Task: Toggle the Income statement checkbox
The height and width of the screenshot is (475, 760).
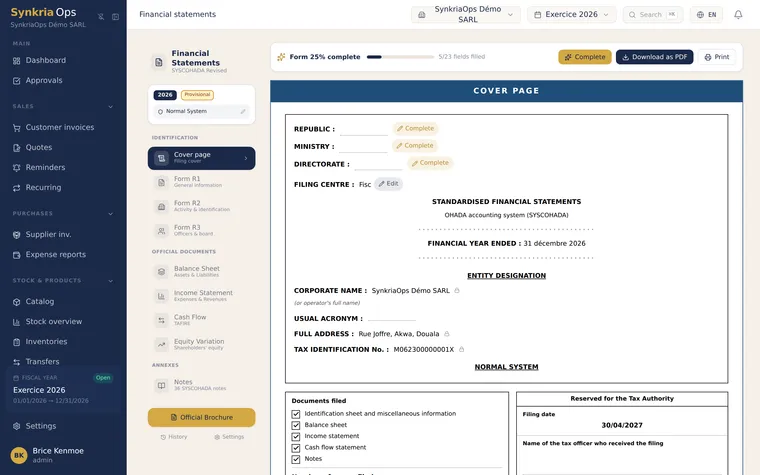Action: 296,437
